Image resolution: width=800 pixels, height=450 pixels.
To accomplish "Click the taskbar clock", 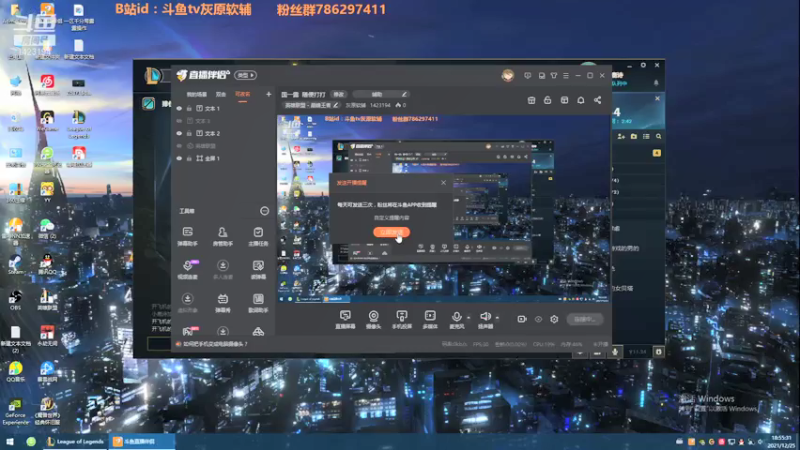I will (781, 442).
